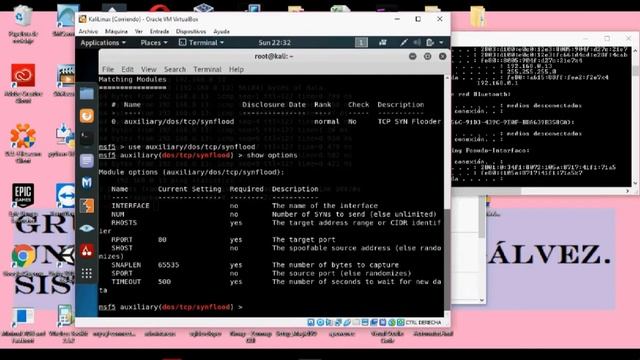Click the msf5 auxiliary prompt input line
Screen dimensions: 640x360
pyautogui.click(x=271, y=307)
